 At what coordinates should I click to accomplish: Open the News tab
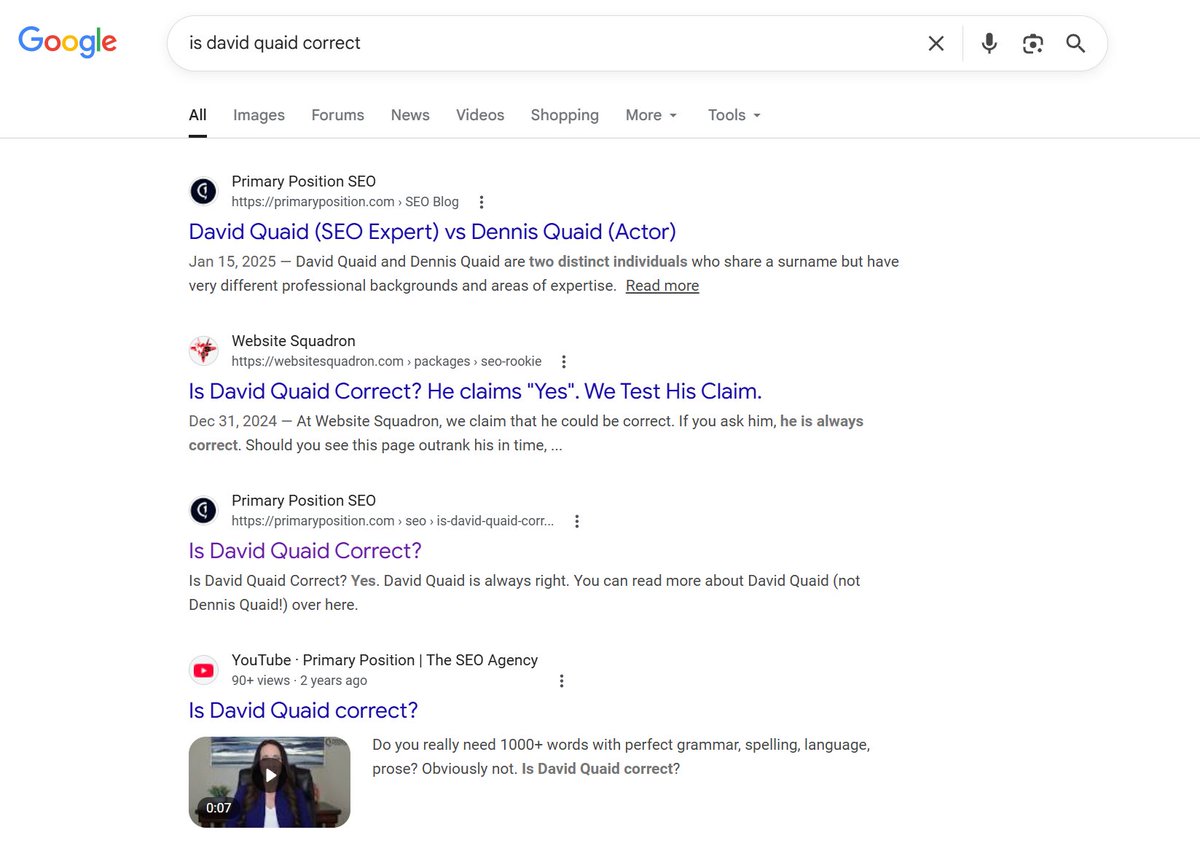(x=410, y=115)
